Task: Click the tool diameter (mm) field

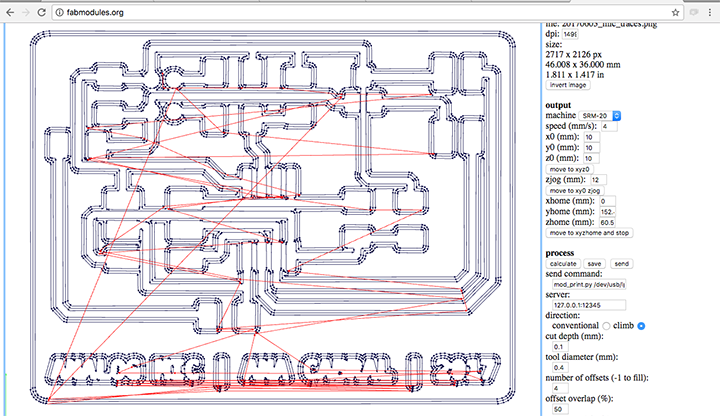Action: pyautogui.click(x=560, y=367)
